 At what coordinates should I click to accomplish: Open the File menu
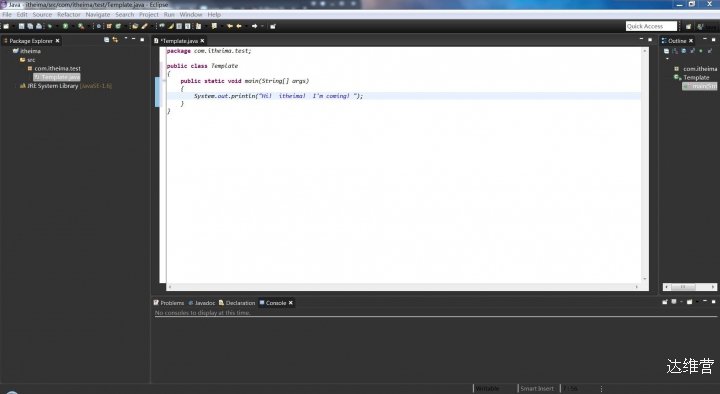[x=7, y=15]
